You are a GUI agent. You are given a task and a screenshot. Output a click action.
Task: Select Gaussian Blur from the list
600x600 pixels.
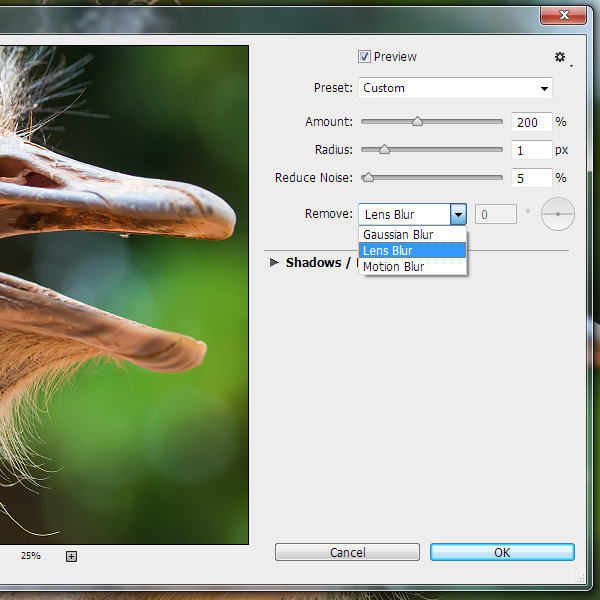398,235
